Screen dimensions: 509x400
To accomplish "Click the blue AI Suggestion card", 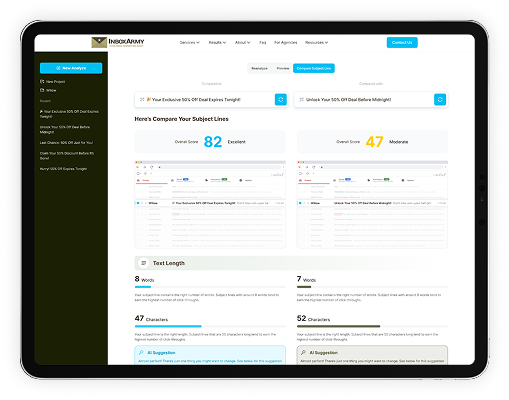I will click(210, 355).
